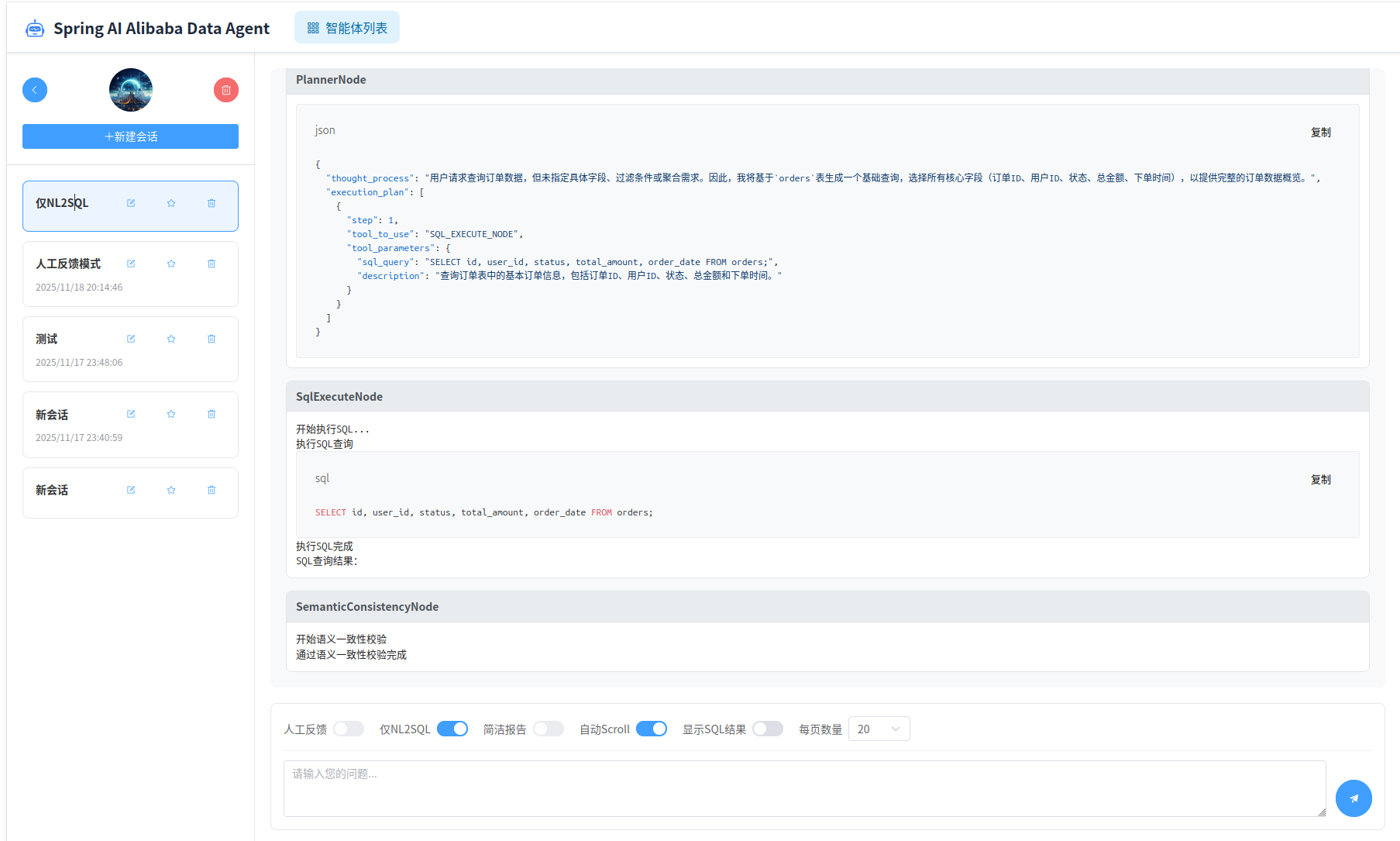Delete the 测试 session with trash icon

212,339
